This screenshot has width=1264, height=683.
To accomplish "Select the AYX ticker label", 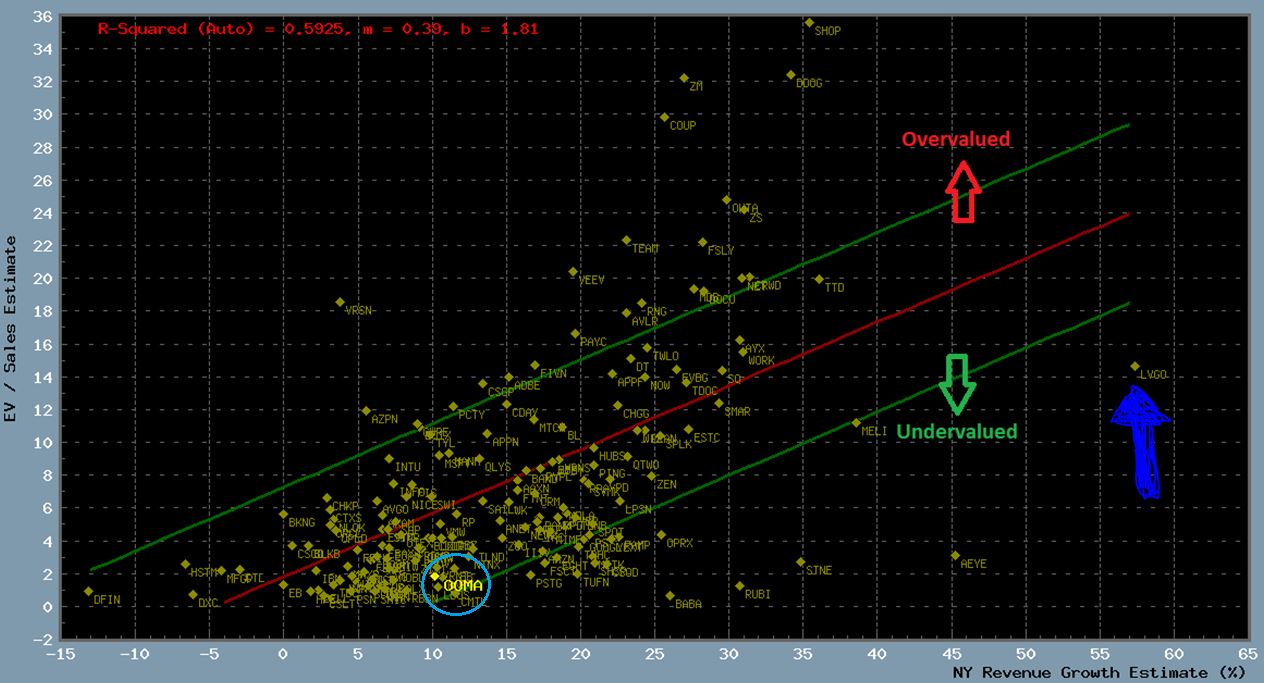I will 755,349.
